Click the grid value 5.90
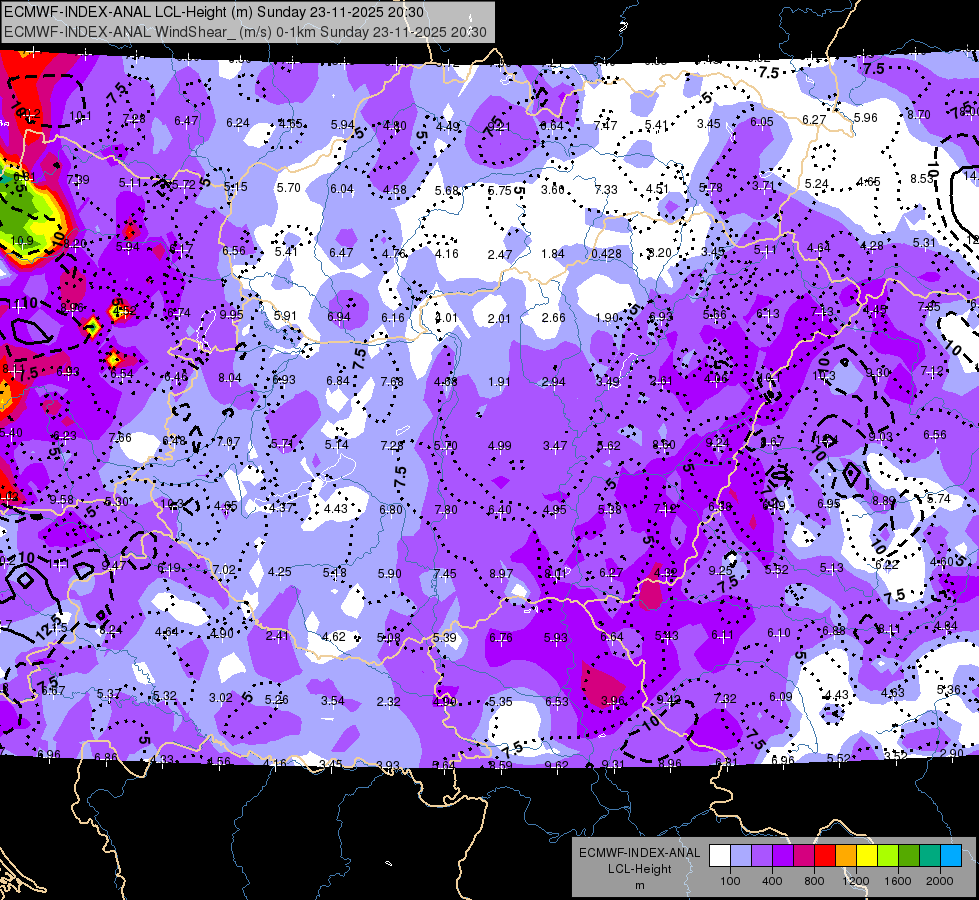The image size is (979, 900). (x=390, y=573)
